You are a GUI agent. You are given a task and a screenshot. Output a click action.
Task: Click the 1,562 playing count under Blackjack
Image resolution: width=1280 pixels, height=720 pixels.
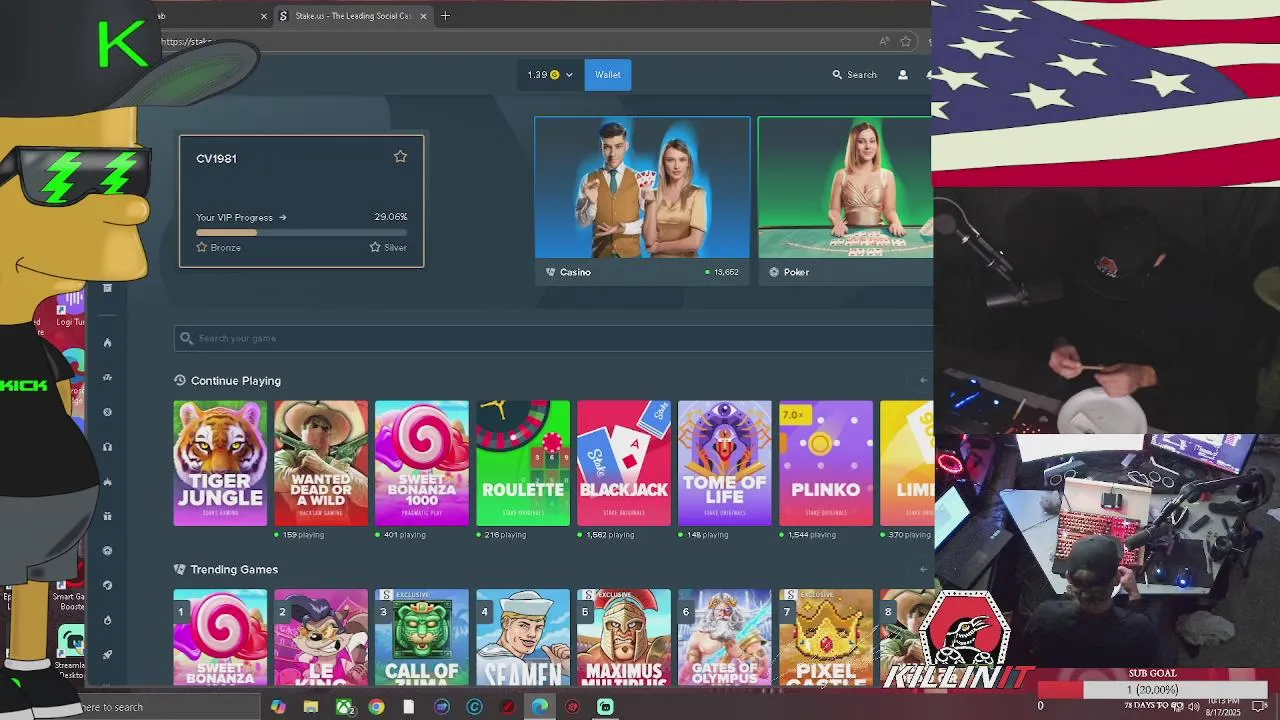(610, 535)
